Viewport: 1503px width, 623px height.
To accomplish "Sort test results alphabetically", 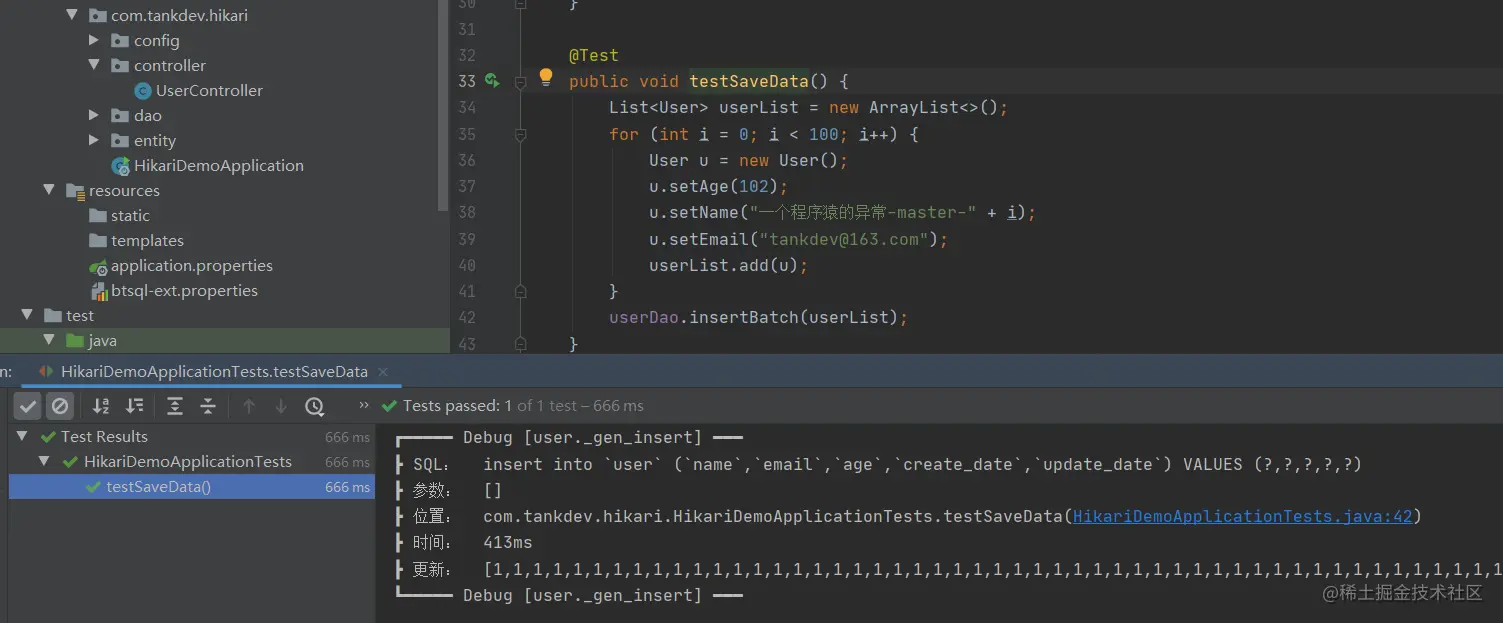I will (101, 406).
